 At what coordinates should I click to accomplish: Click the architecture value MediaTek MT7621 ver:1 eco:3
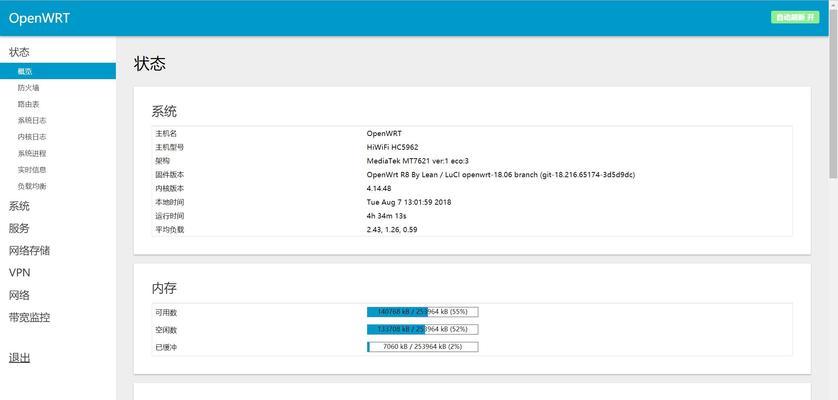point(417,161)
